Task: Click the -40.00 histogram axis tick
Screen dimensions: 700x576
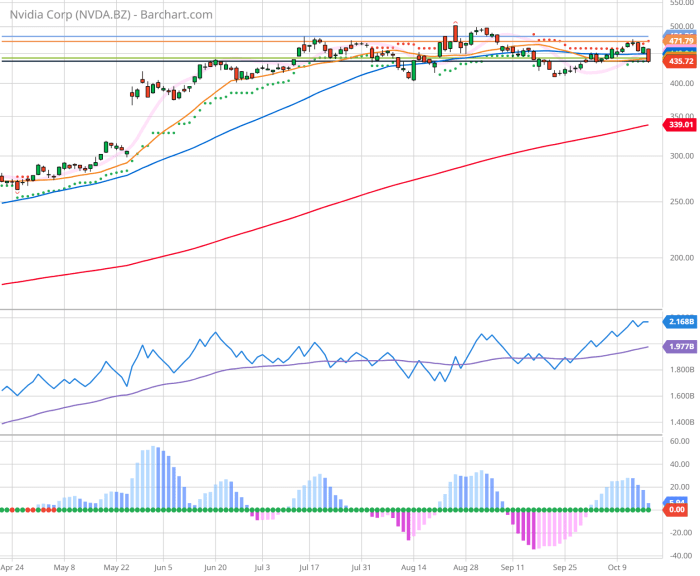Action: (x=681, y=556)
